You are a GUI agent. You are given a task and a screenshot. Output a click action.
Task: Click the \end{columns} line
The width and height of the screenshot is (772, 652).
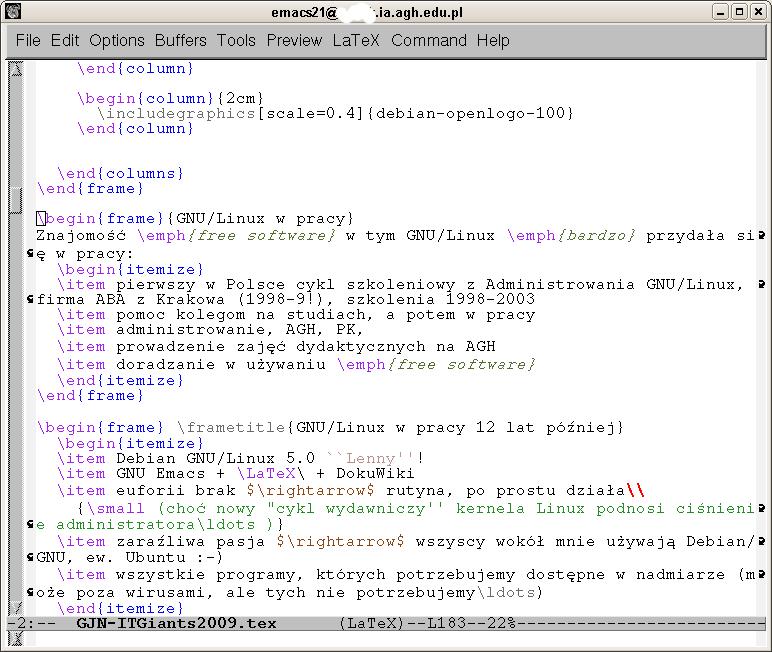click(x=120, y=173)
